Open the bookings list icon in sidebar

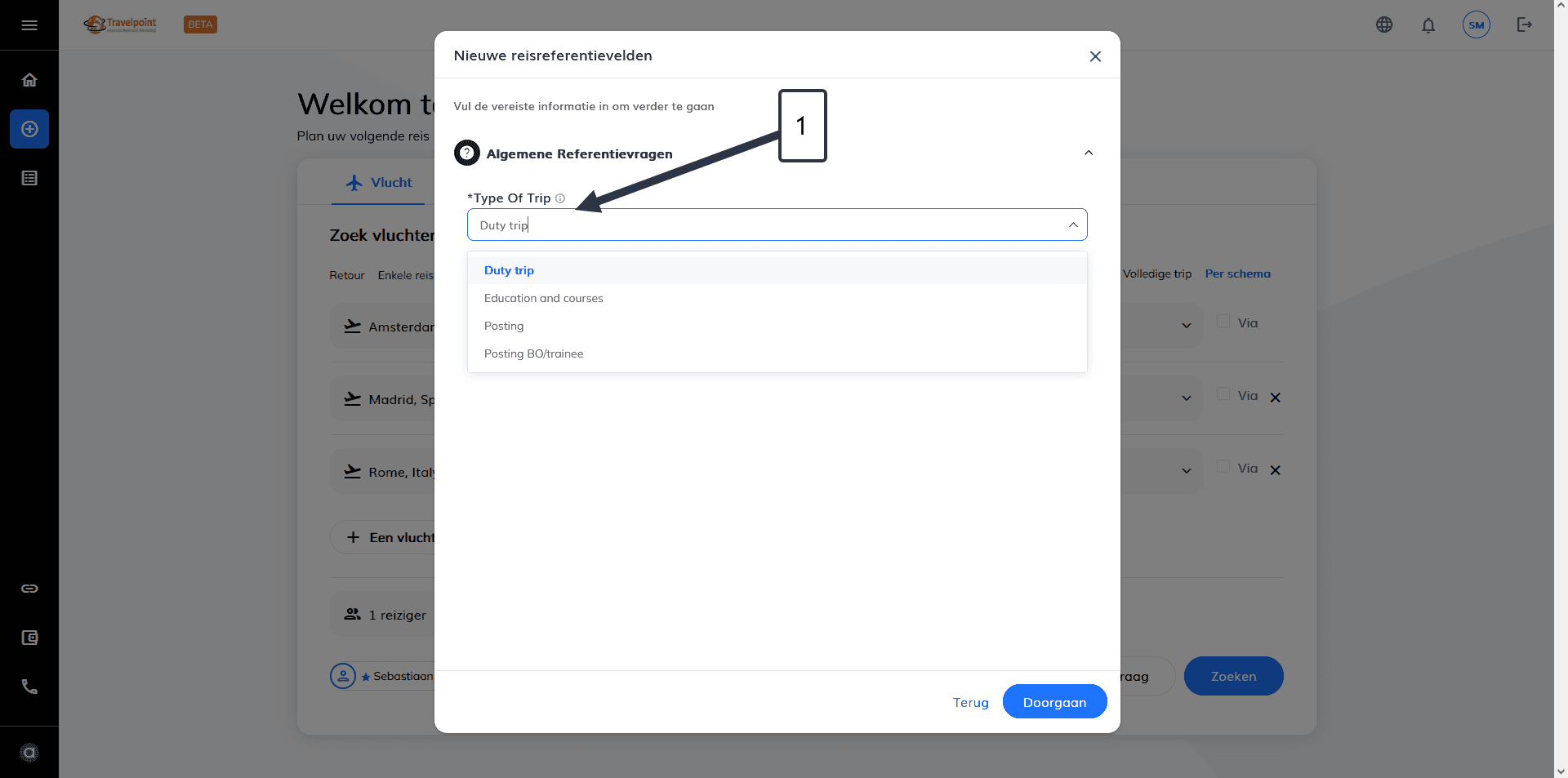coord(29,178)
